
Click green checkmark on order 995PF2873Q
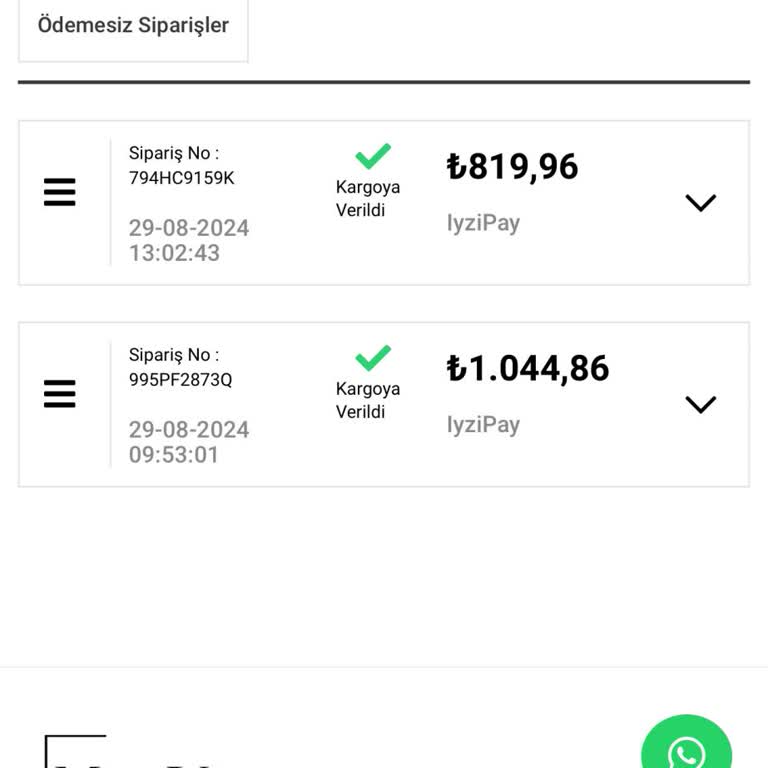pos(373,358)
